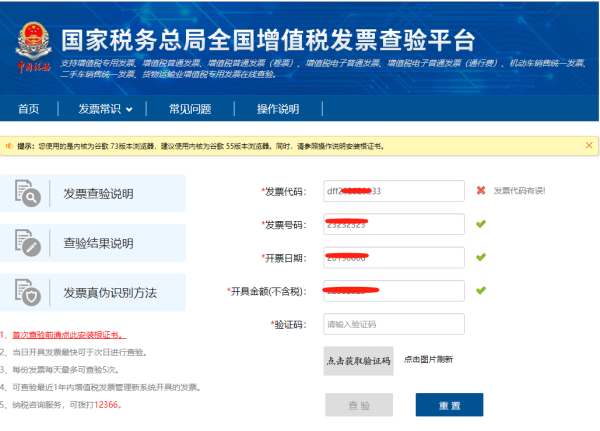
Task: Focus the 验证码 input field
Action: (394, 324)
